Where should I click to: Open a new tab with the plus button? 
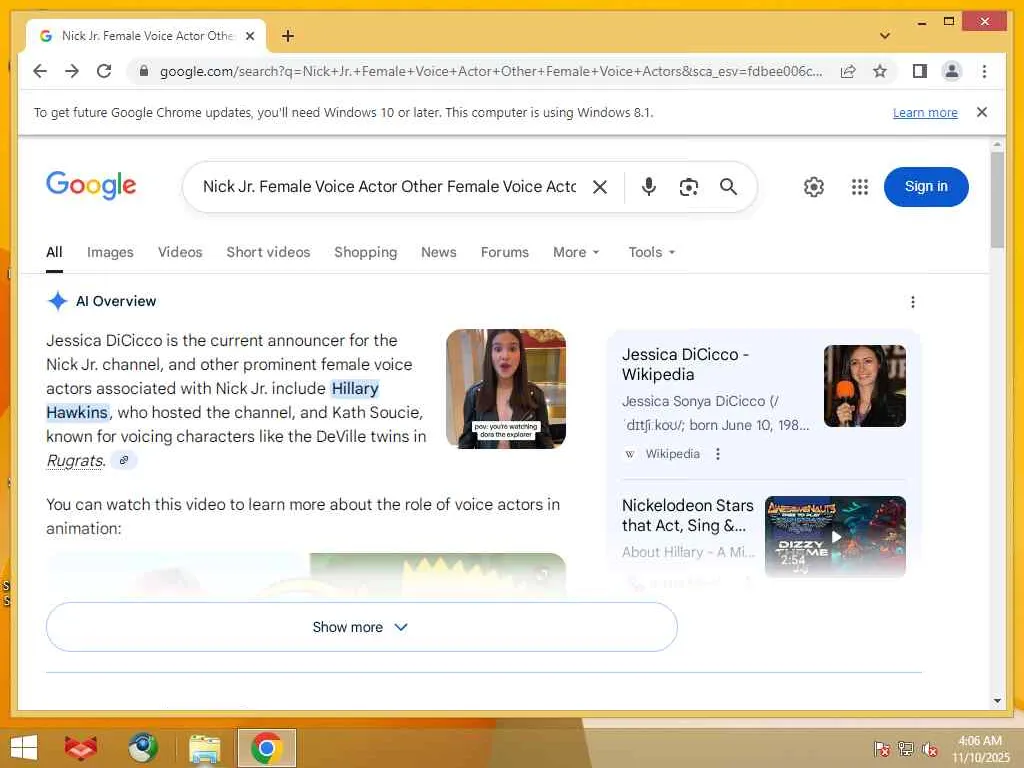point(287,36)
